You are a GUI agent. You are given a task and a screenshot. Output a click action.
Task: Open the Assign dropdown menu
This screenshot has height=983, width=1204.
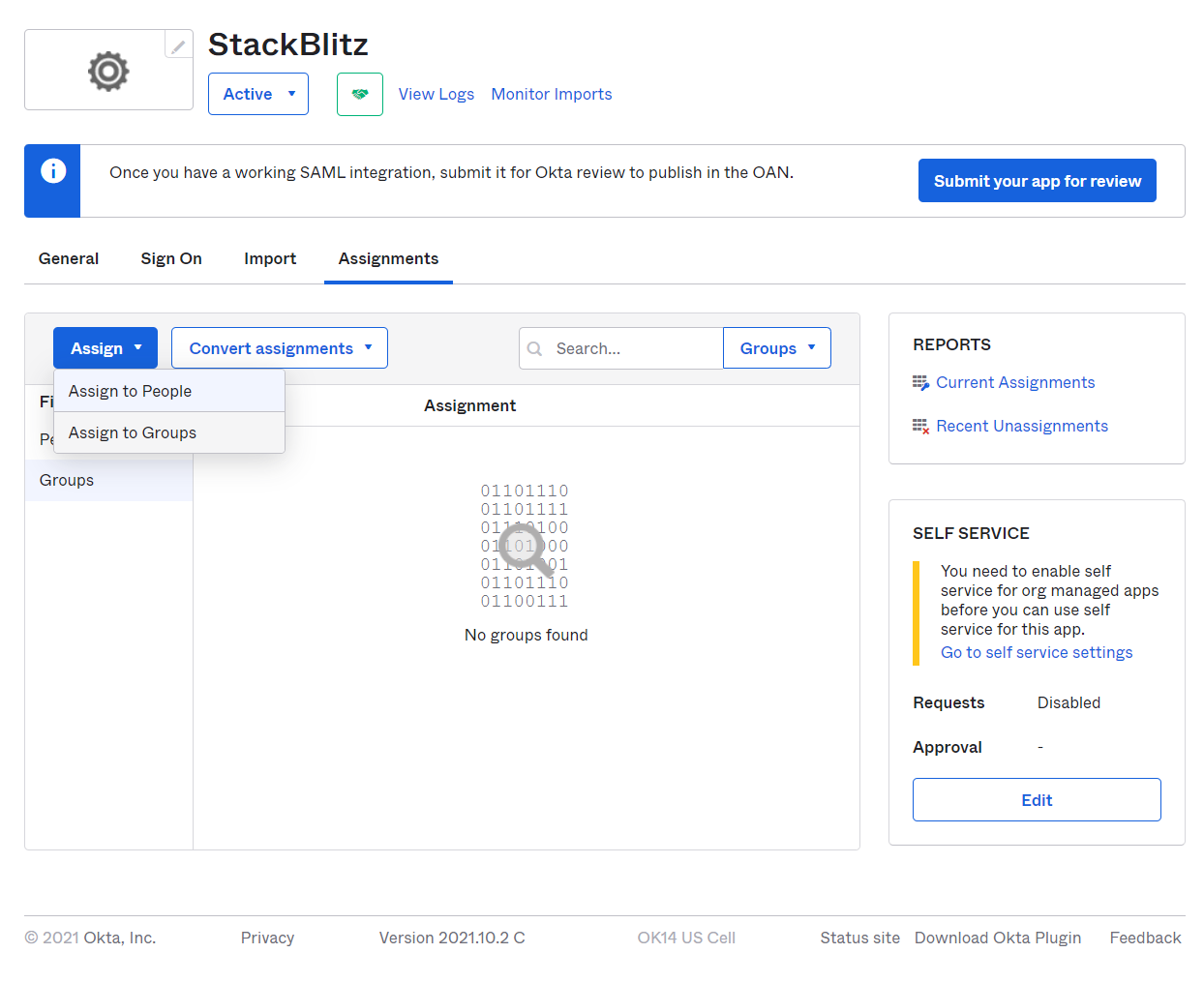[x=105, y=347]
